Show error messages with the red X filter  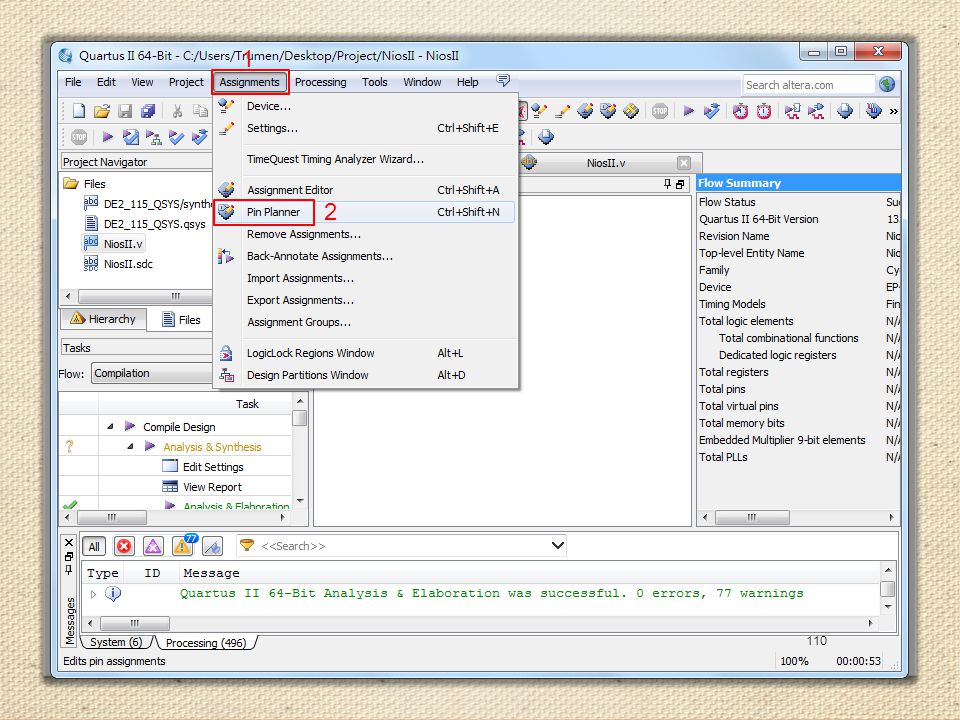coord(124,546)
